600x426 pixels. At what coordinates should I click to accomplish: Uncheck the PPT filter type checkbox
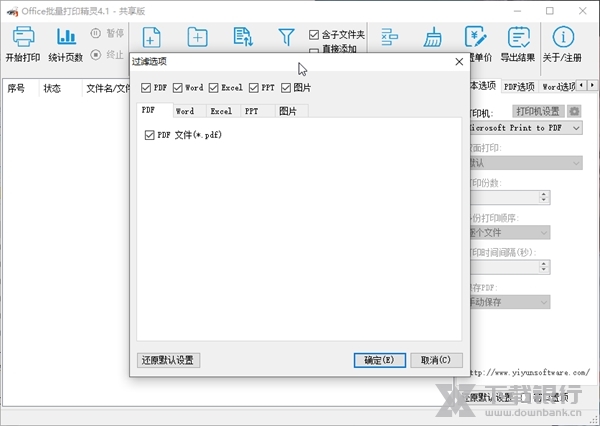click(254, 88)
